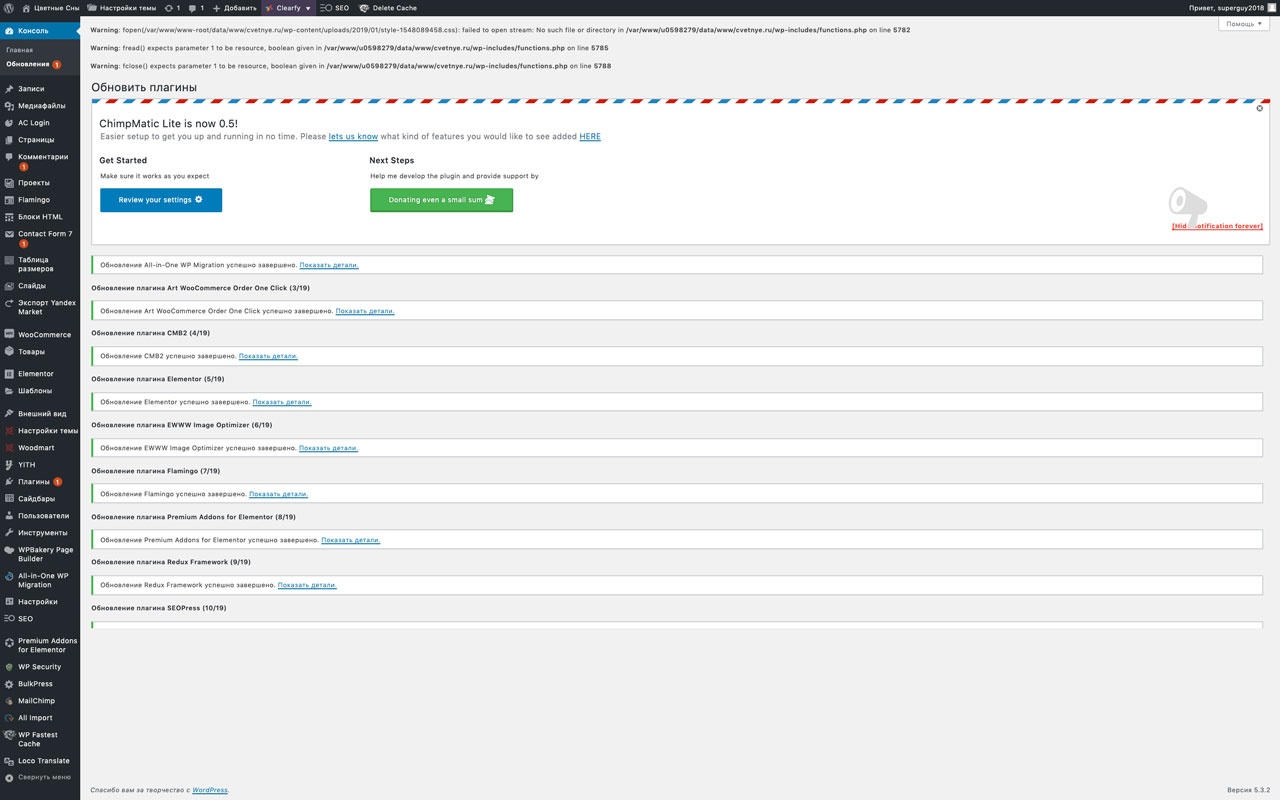Screen dimensions: 1280x800
Task: Click the Loco Translate sidebar icon
Action: tap(9, 761)
